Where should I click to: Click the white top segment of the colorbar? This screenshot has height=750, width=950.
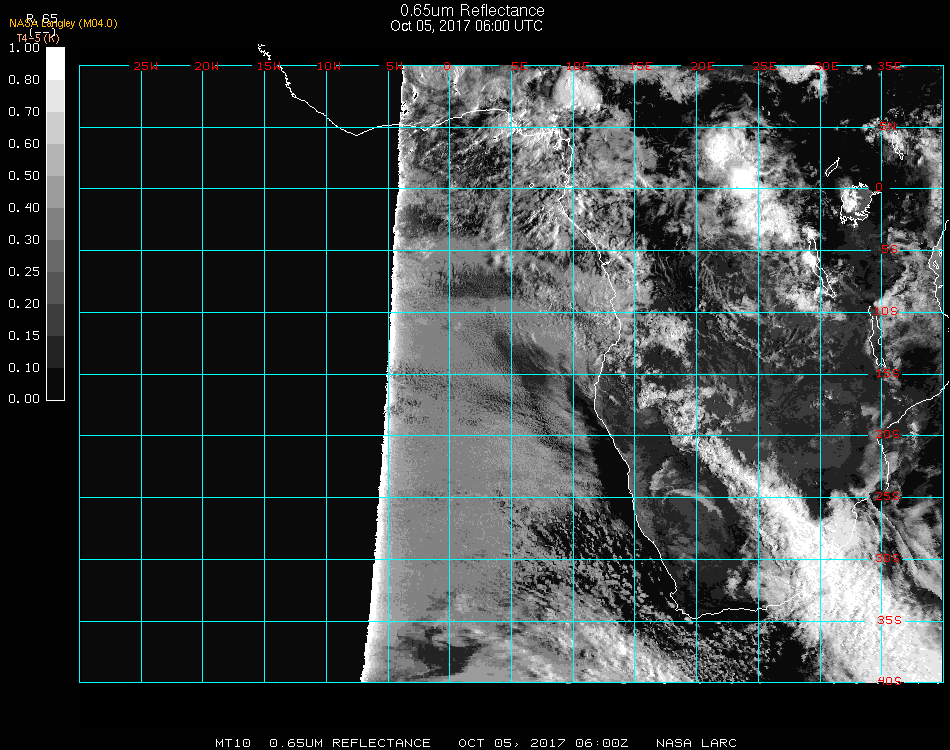pyautogui.click(x=55, y=64)
